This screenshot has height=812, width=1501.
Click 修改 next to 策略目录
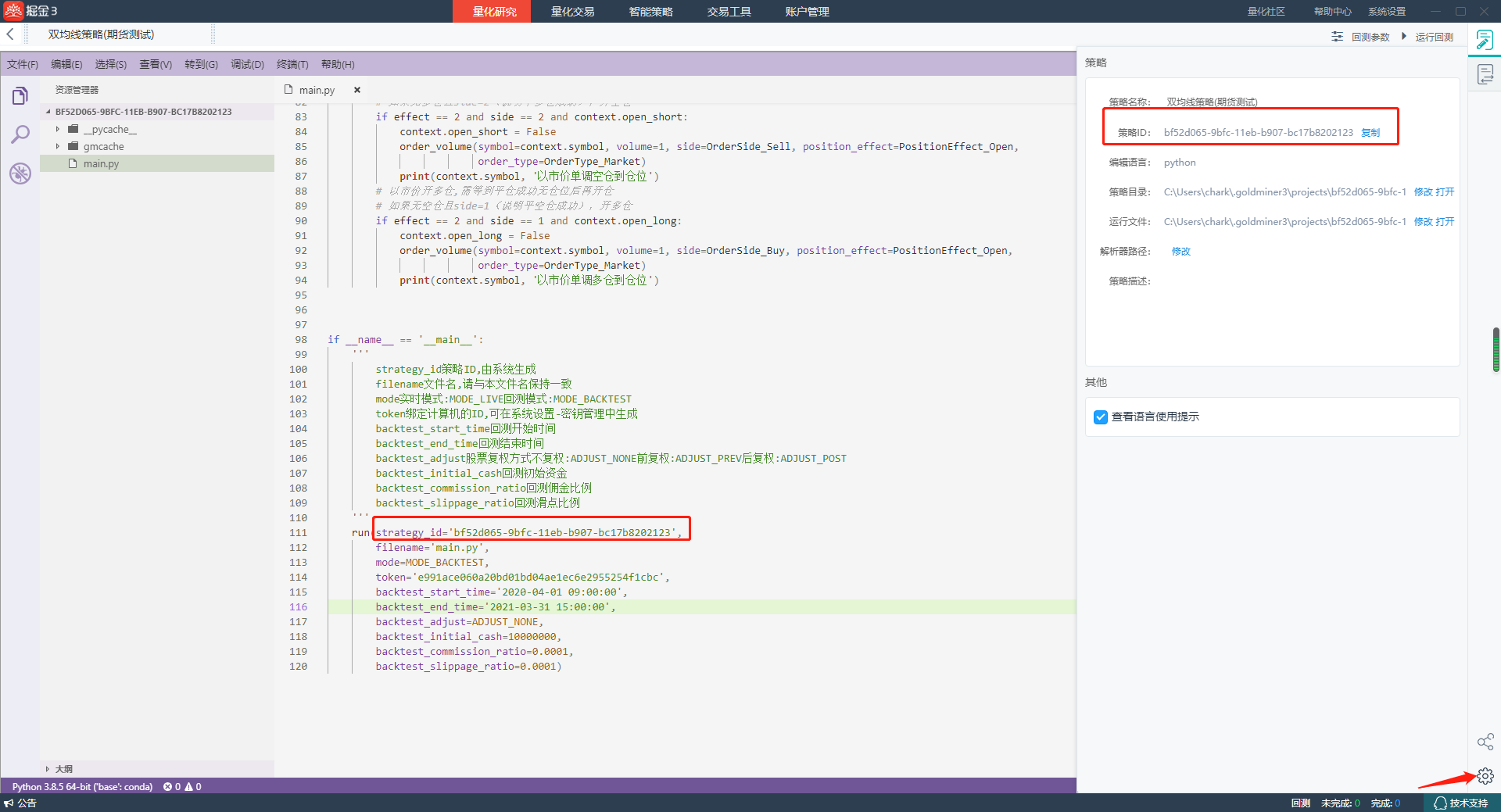1423,191
